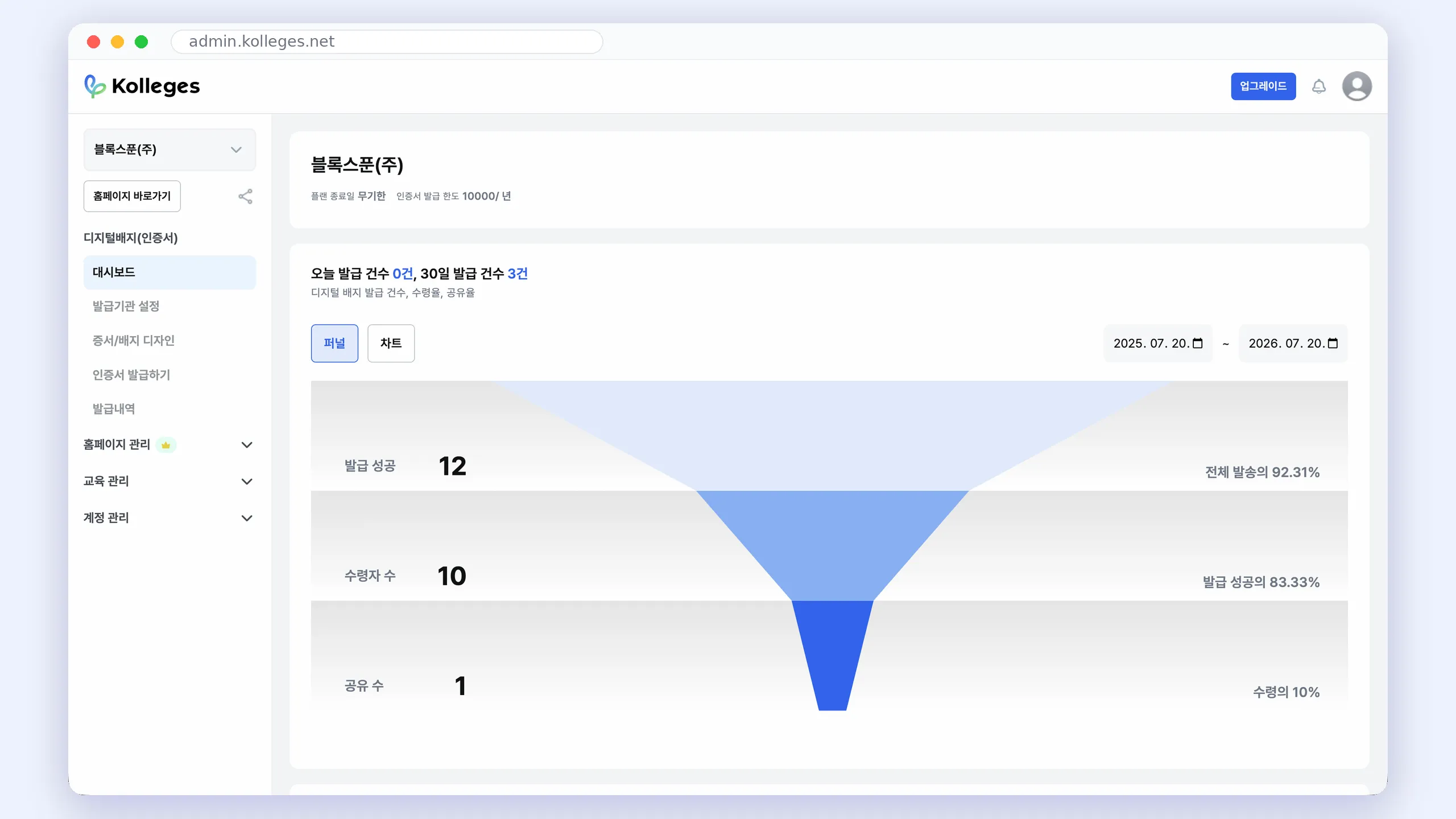Open the 블록스푼(주) organization dropdown

pyautogui.click(x=169, y=150)
